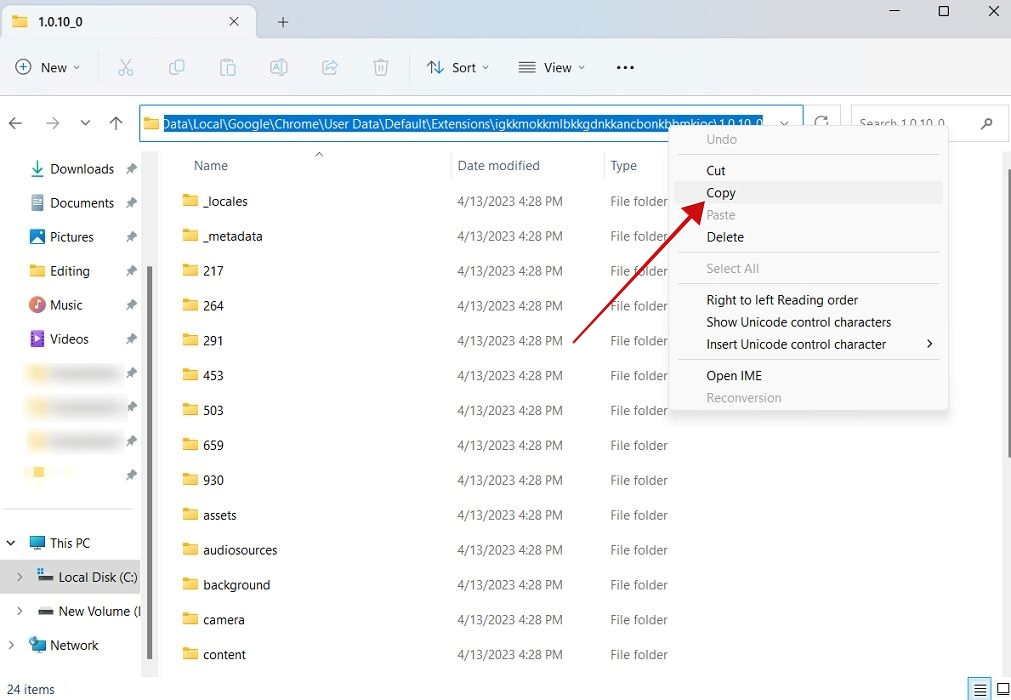
Task: Click the Delete trash icon
Action: point(380,67)
